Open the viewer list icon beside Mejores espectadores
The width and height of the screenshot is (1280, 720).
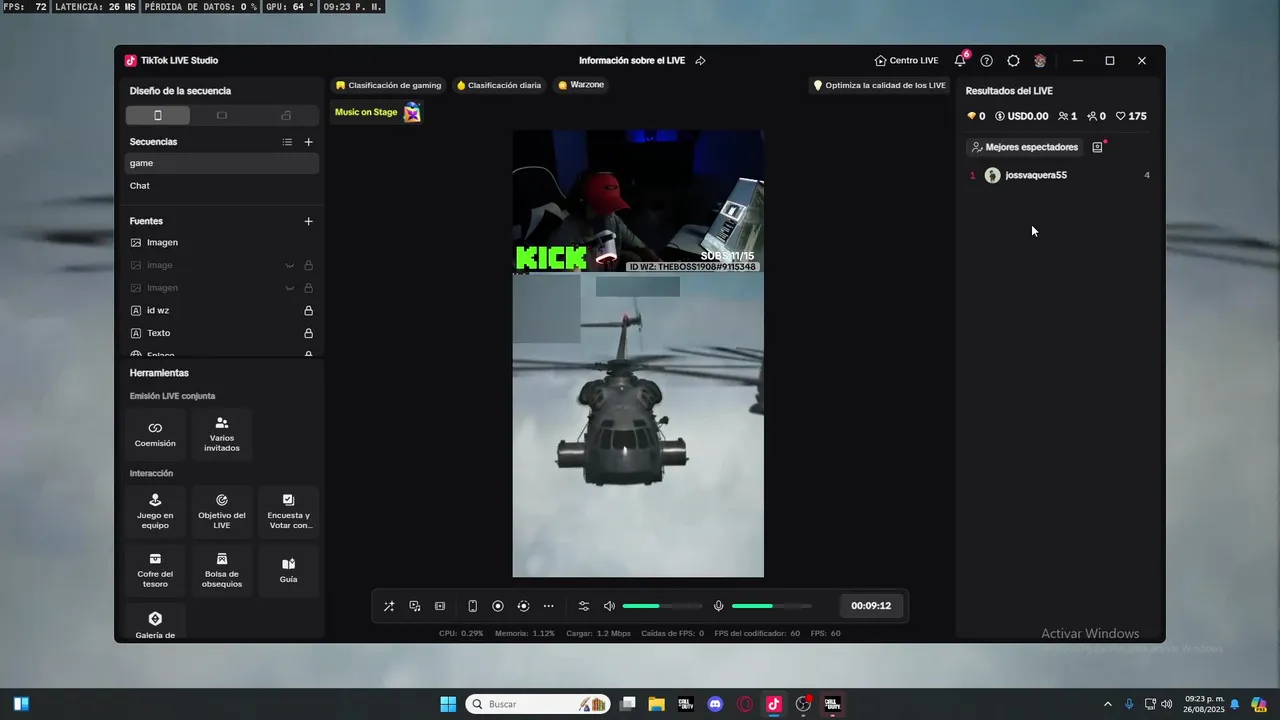1097,147
